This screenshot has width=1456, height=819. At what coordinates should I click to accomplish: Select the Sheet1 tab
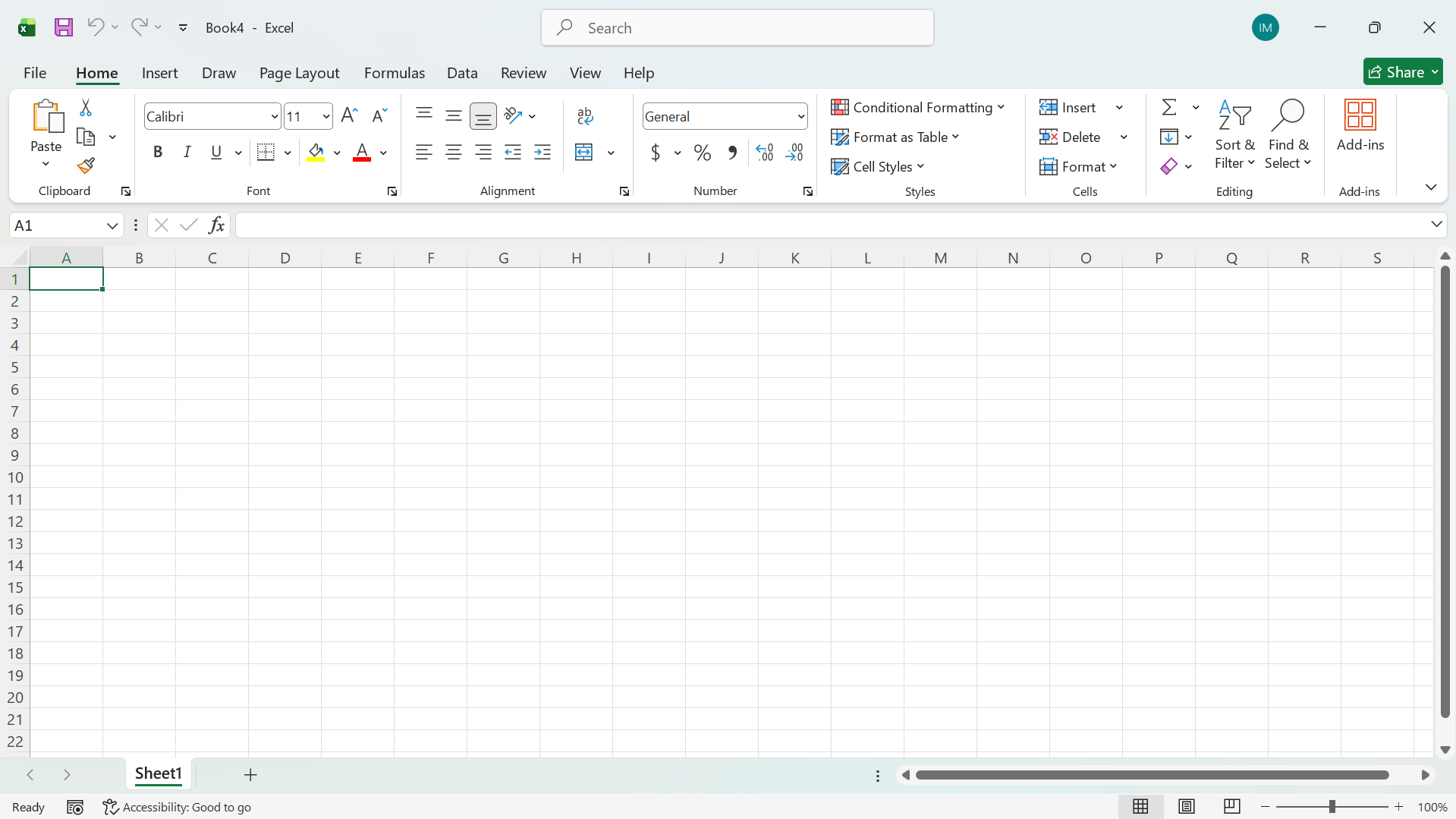[159, 773]
